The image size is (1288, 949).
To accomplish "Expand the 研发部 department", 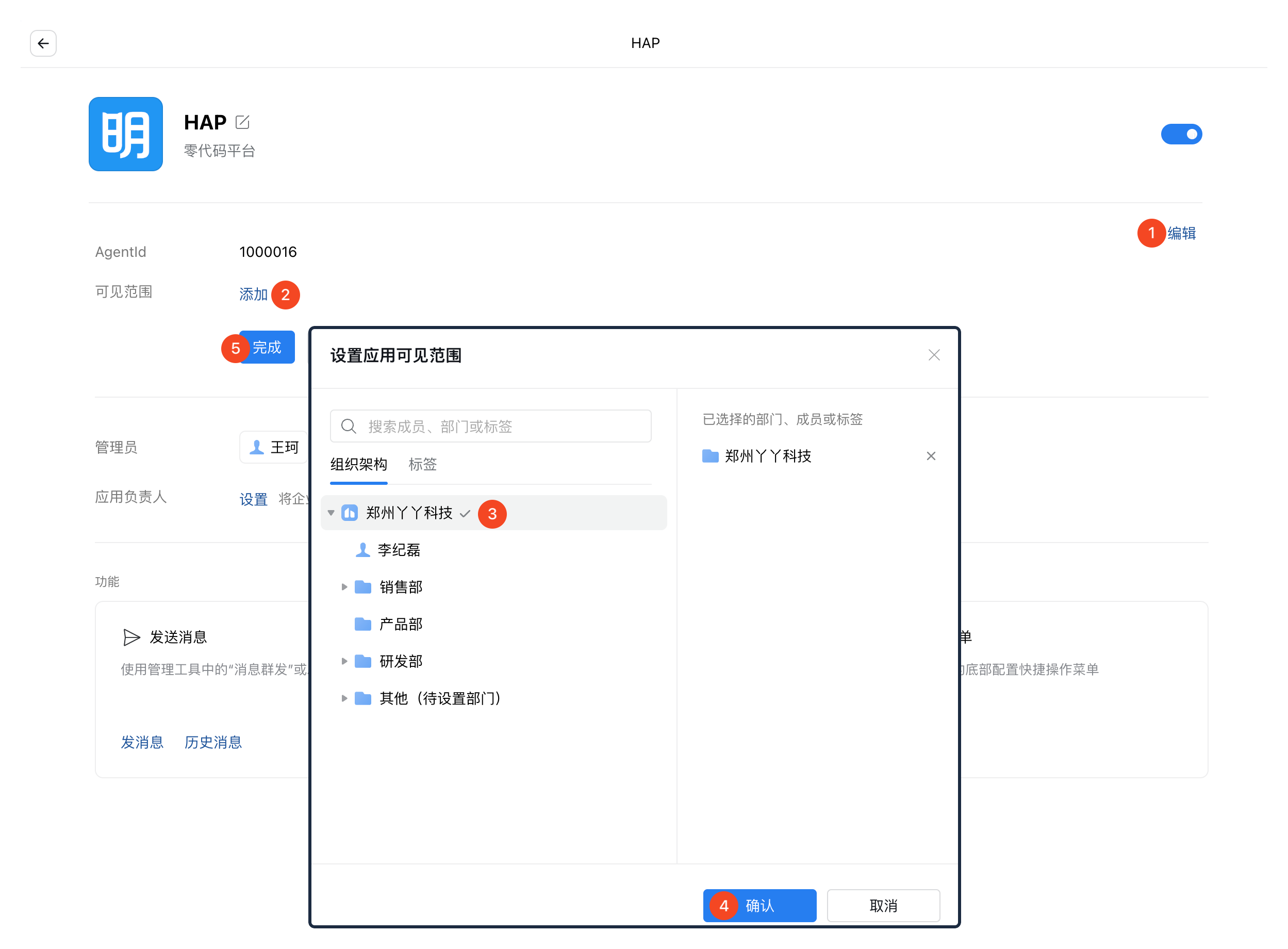I will [x=344, y=661].
